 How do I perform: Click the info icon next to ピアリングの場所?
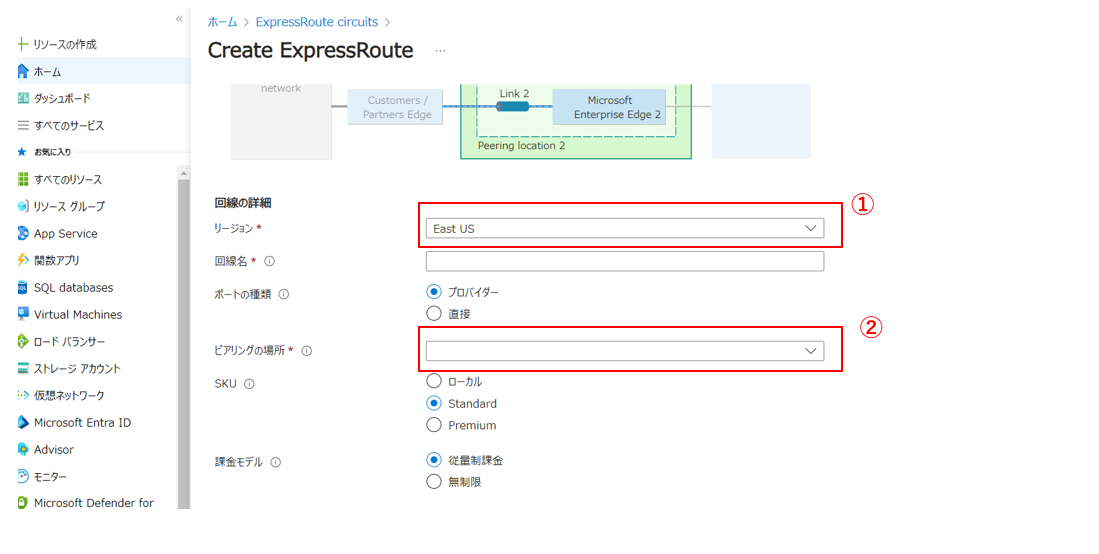click(x=306, y=351)
